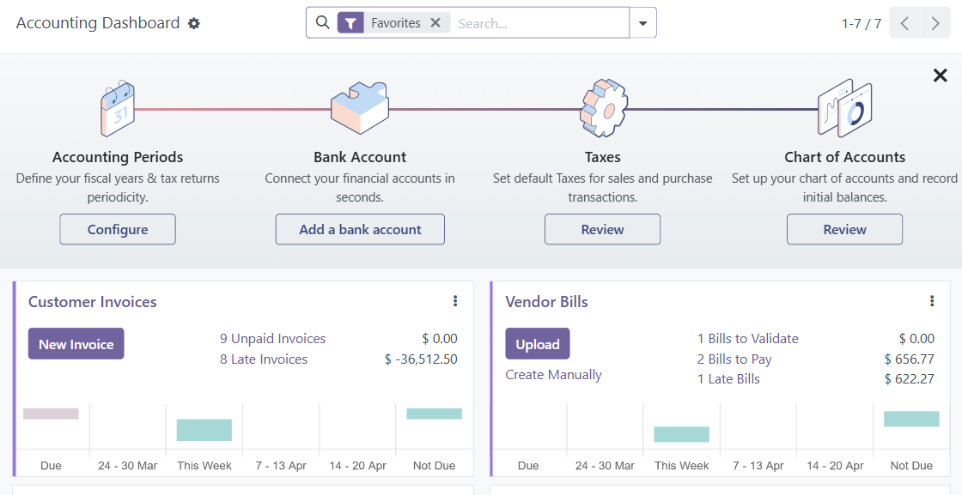Click the Bank Account puzzle icon
This screenshot has width=962, height=495.
pos(359,108)
